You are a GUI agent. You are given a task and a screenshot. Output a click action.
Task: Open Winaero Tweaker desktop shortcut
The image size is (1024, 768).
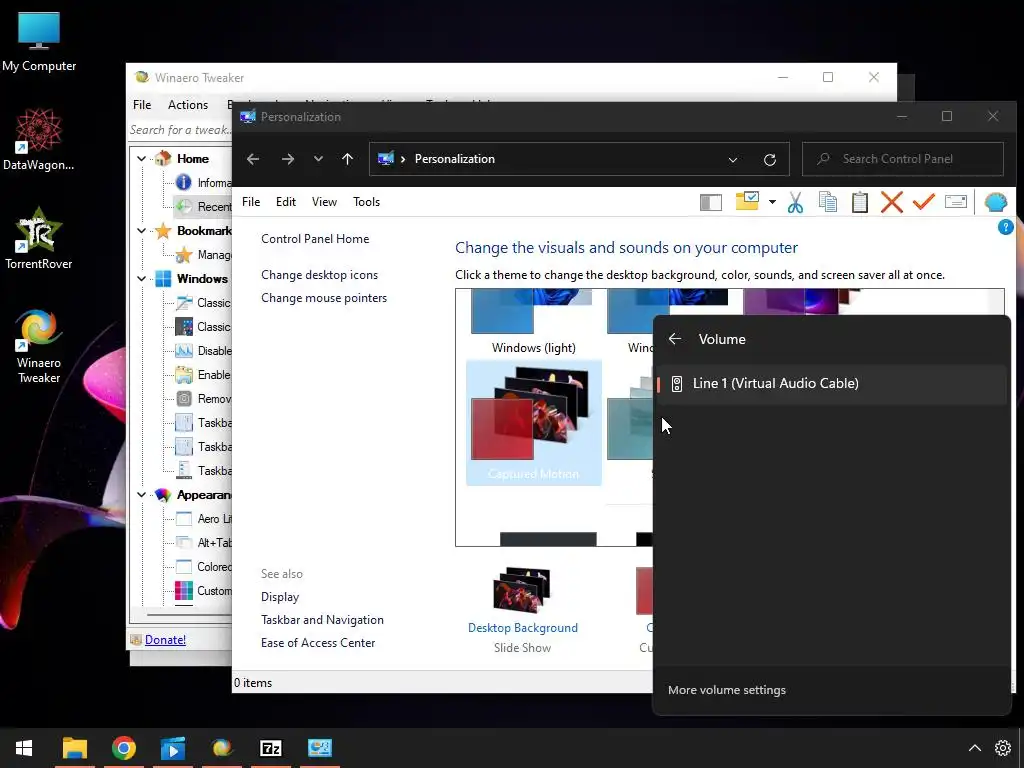[39, 347]
